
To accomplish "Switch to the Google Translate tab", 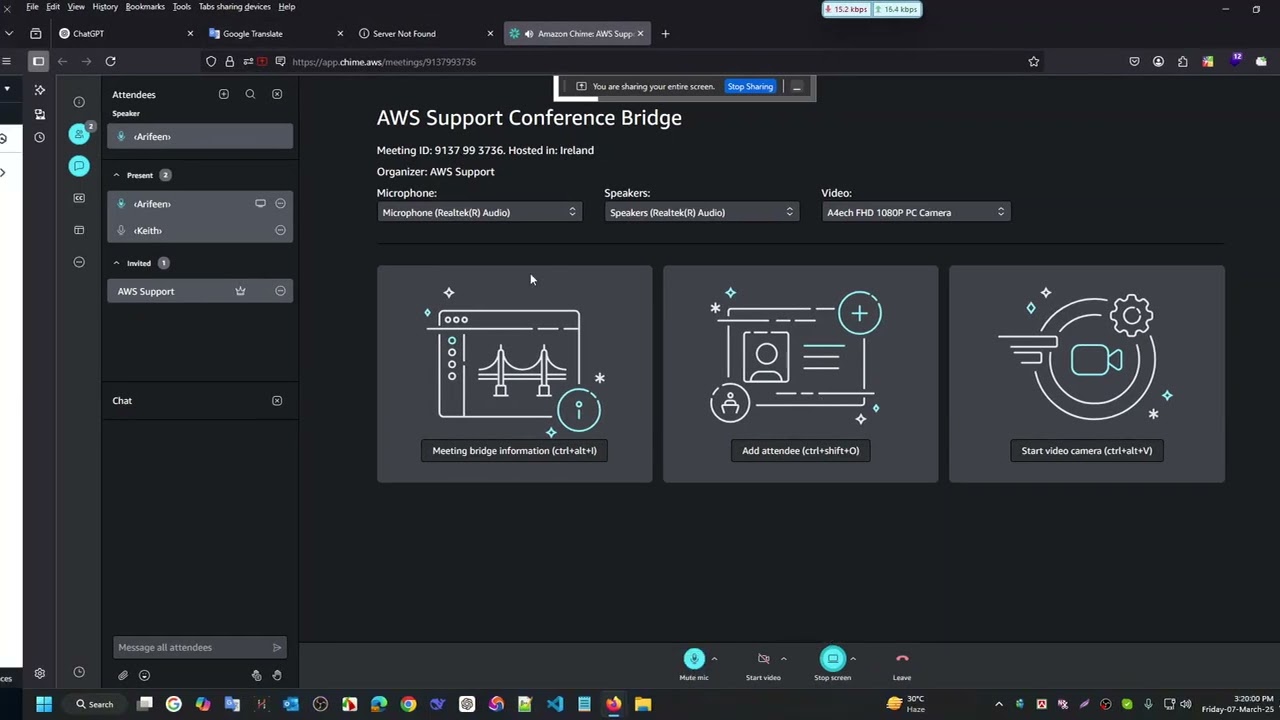I will coord(275,34).
